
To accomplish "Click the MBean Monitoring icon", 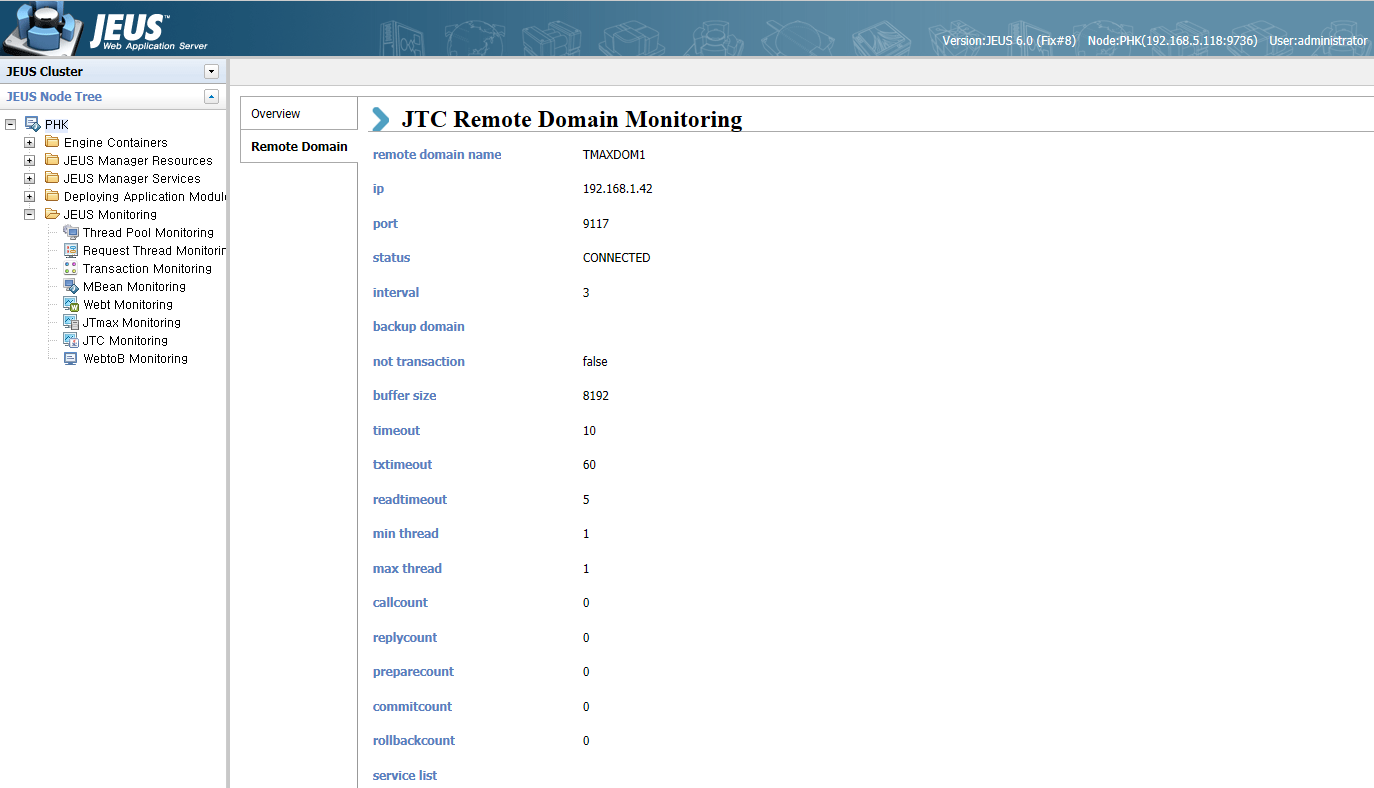I will pyautogui.click(x=70, y=286).
